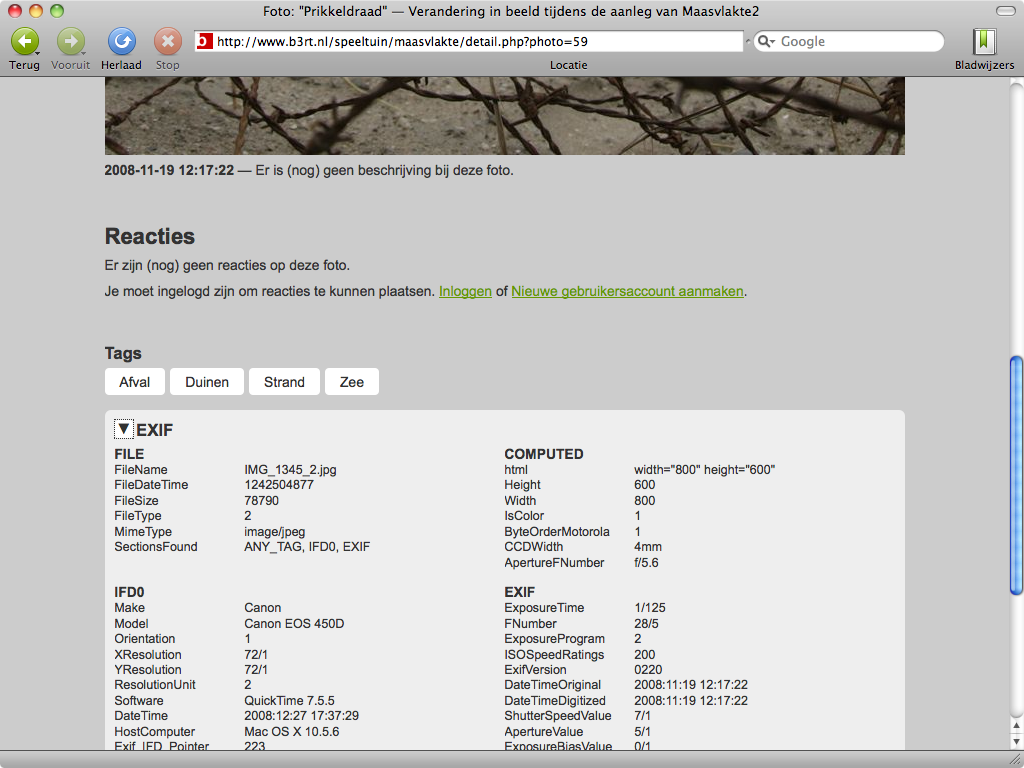Screen dimensions: 1024x768
Task: Click FileSize value 78790
Action: tap(261, 500)
